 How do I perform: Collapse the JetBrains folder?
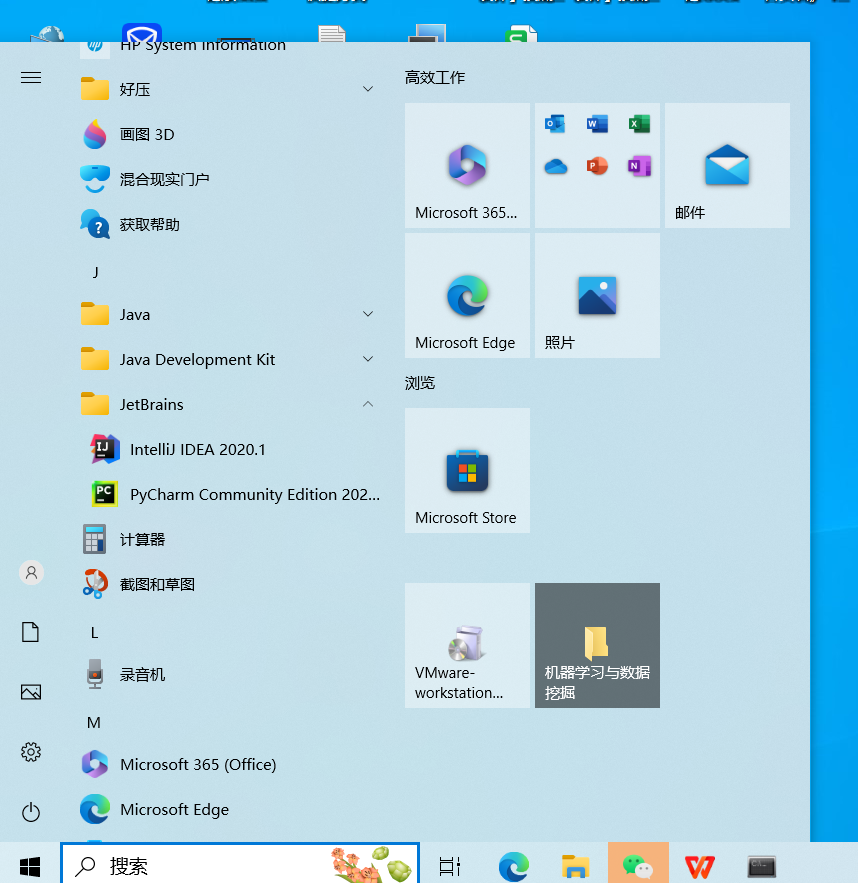coord(228,404)
